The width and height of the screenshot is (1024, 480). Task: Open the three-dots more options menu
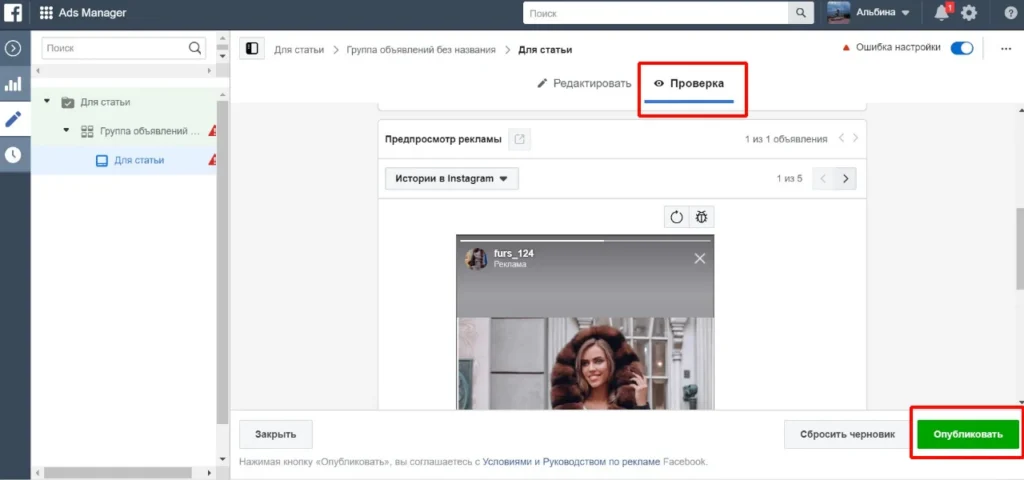coord(1006,49)
